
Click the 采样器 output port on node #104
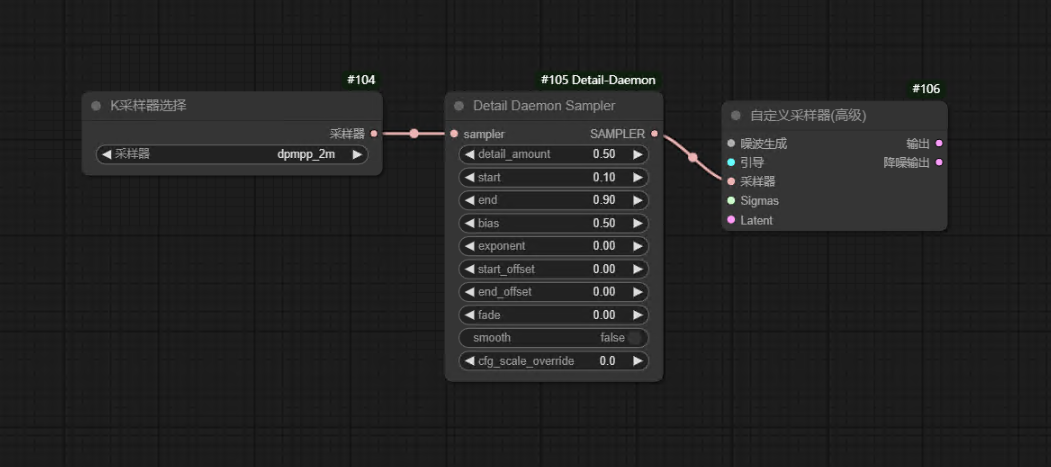pyautogui.click(x=374, y=133)
